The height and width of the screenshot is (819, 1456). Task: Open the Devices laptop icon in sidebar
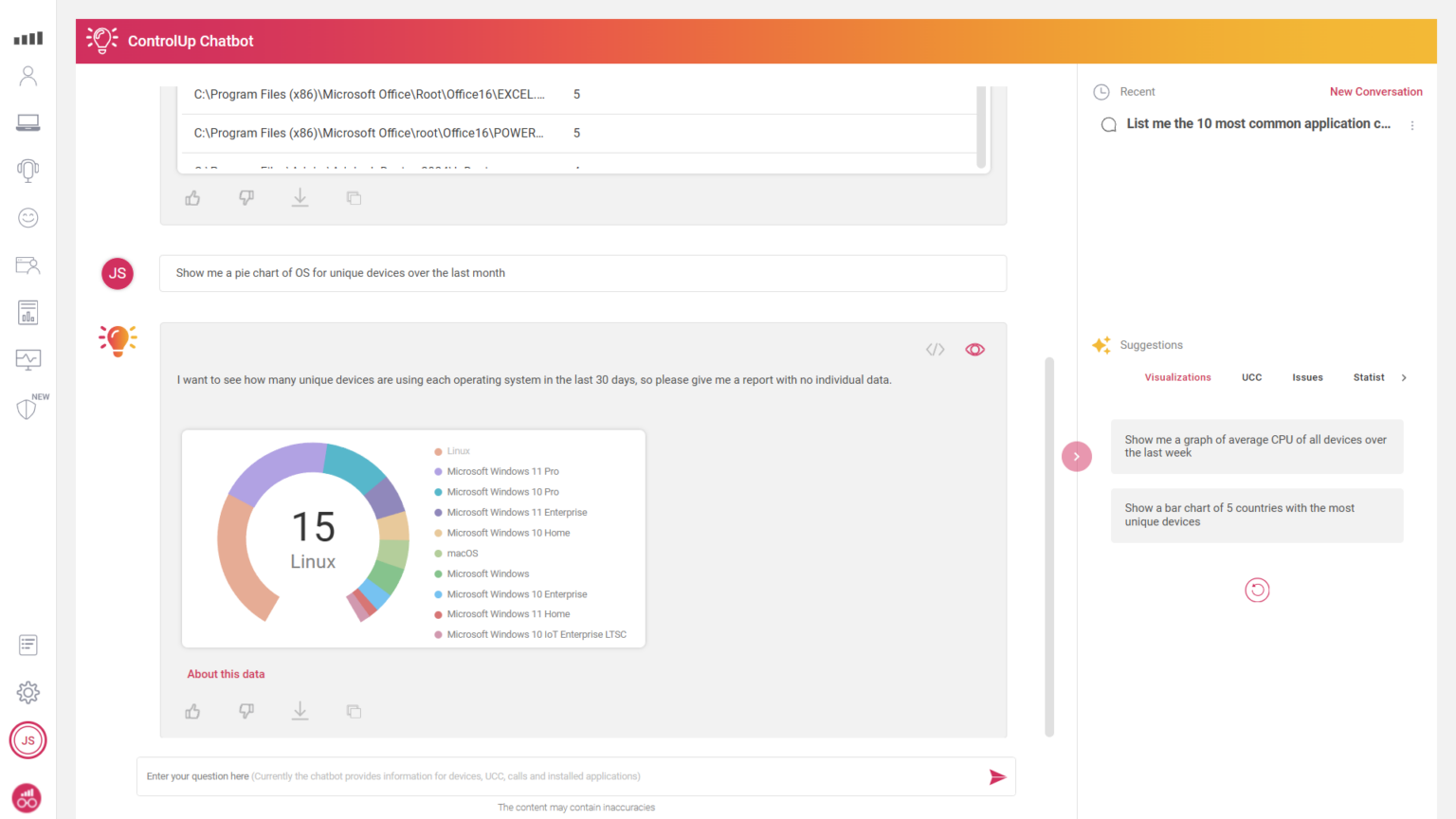click(27, 122)
